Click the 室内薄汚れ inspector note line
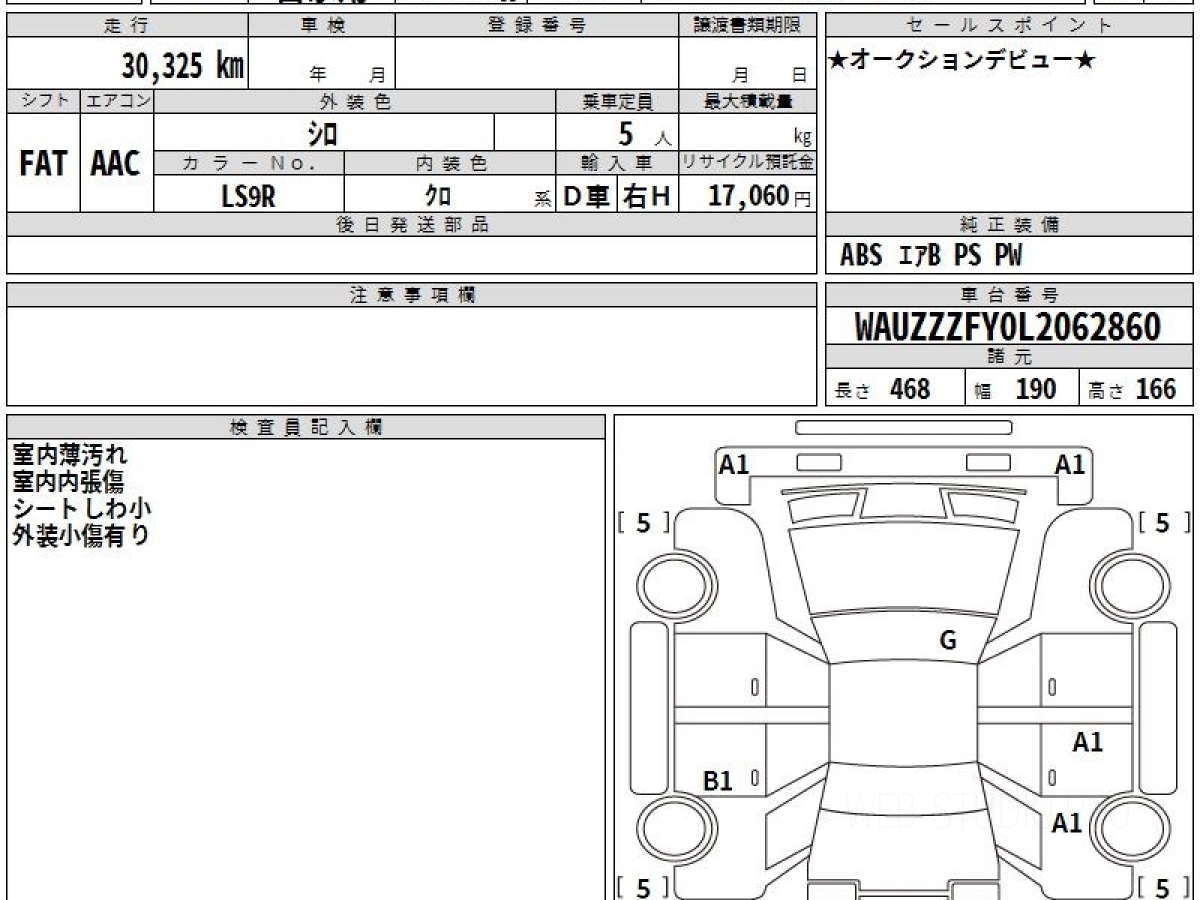 click(x=70, y=455)
